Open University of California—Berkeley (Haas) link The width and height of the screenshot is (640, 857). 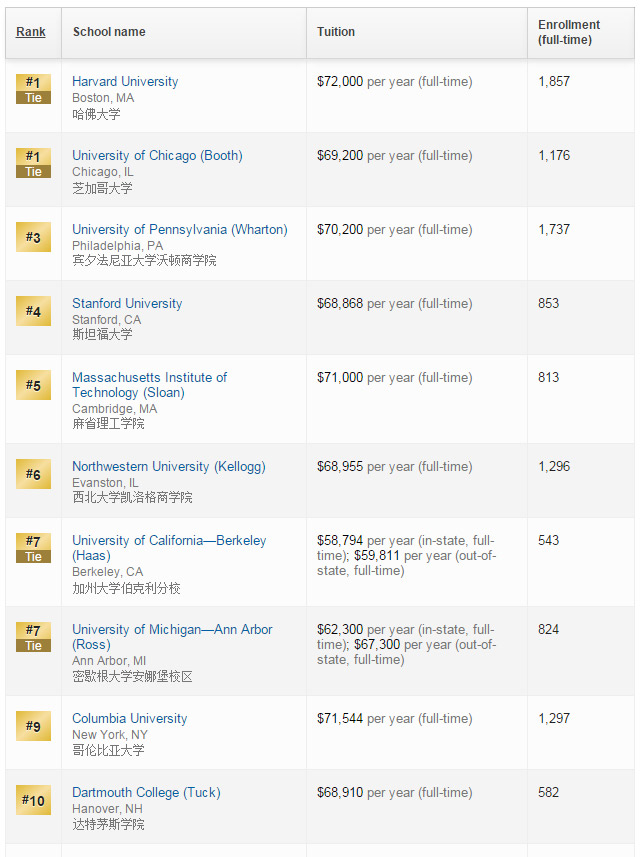(x=169, y=547)
